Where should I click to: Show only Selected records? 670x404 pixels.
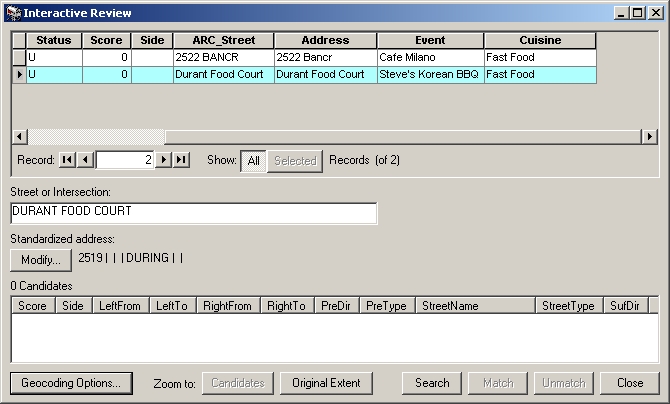pyautogui.click(x=295, y=161)
